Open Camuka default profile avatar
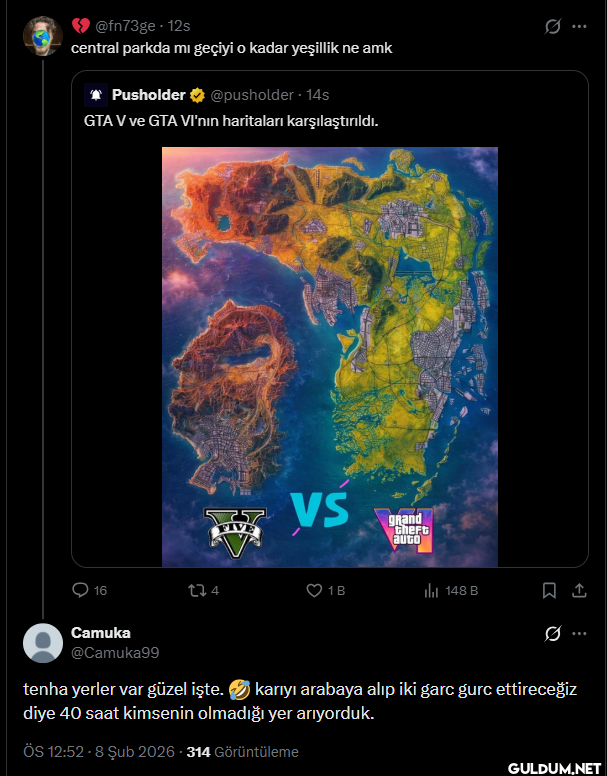The height and width of the screenshot is (776, 607). [43, 643]
